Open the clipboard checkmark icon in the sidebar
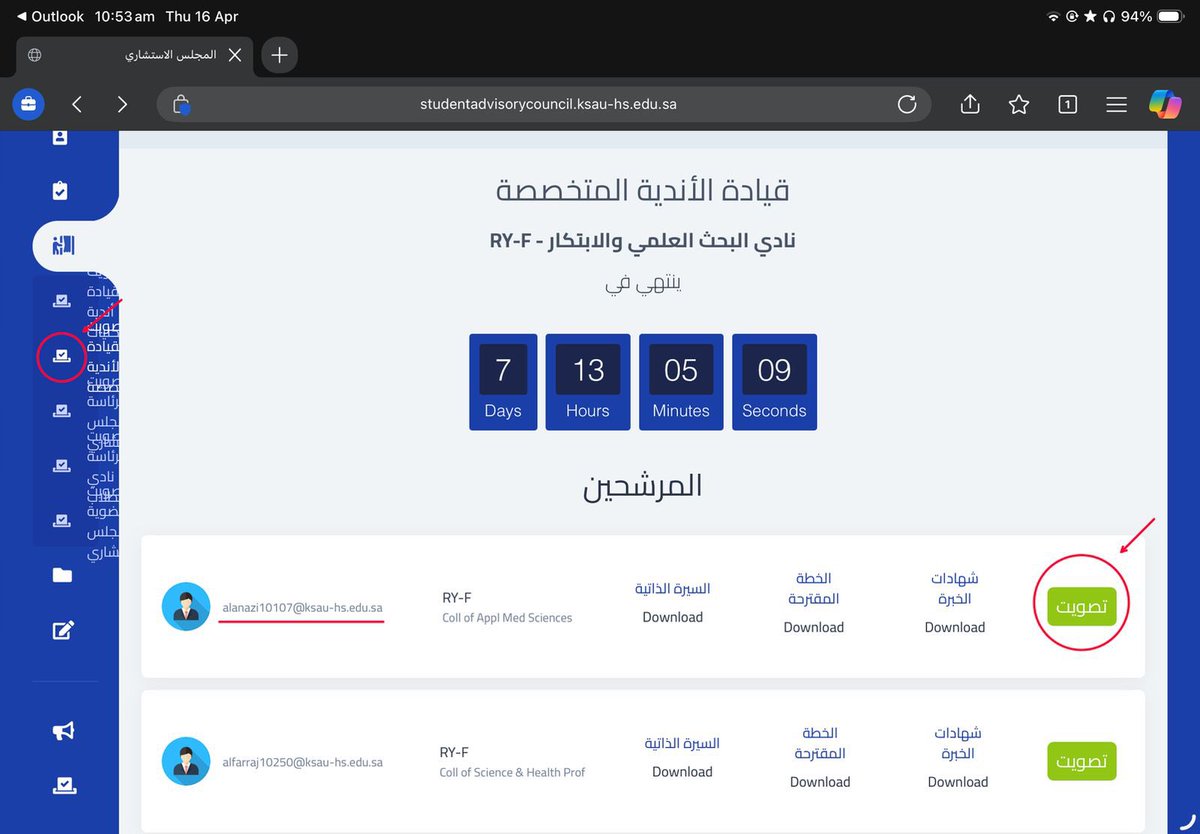The width and height of the screenshot is (1200, 834). click(60, 190)
